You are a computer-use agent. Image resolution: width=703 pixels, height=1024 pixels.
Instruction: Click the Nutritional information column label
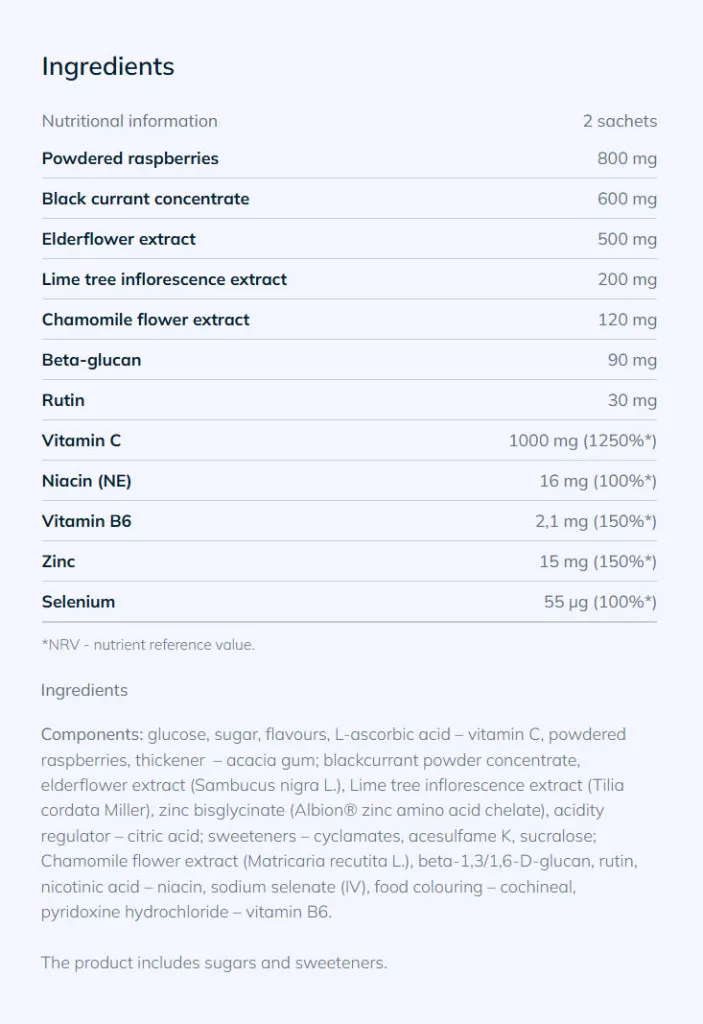pyautogui.click(x=130, y=121)
